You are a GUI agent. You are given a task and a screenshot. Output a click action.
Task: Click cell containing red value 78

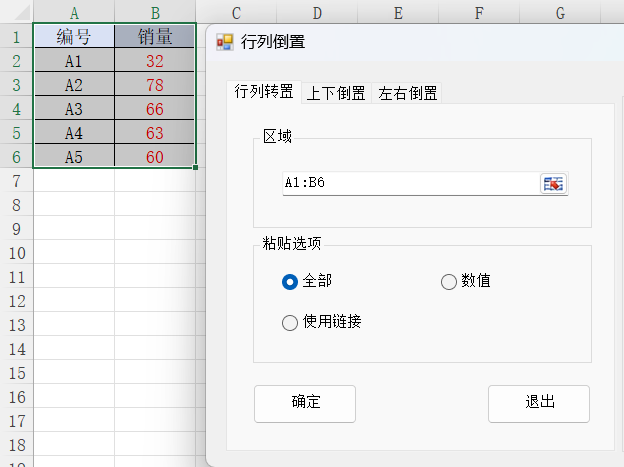155,84
